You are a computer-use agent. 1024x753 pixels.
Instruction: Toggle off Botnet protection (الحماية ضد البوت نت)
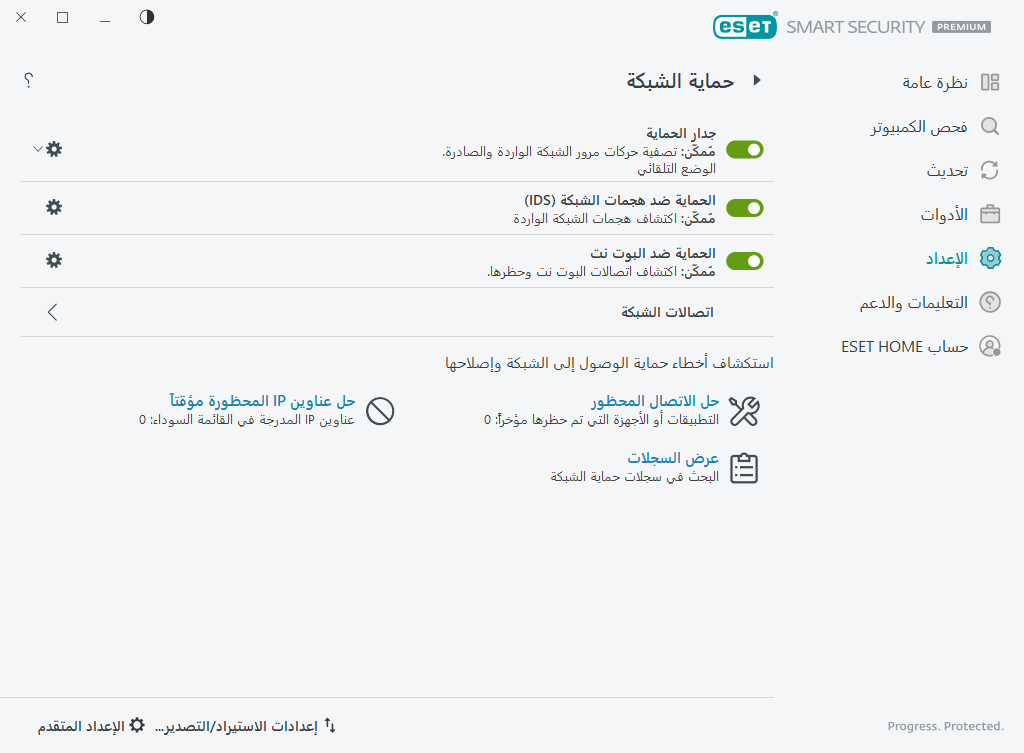click(x=744, y=260)
